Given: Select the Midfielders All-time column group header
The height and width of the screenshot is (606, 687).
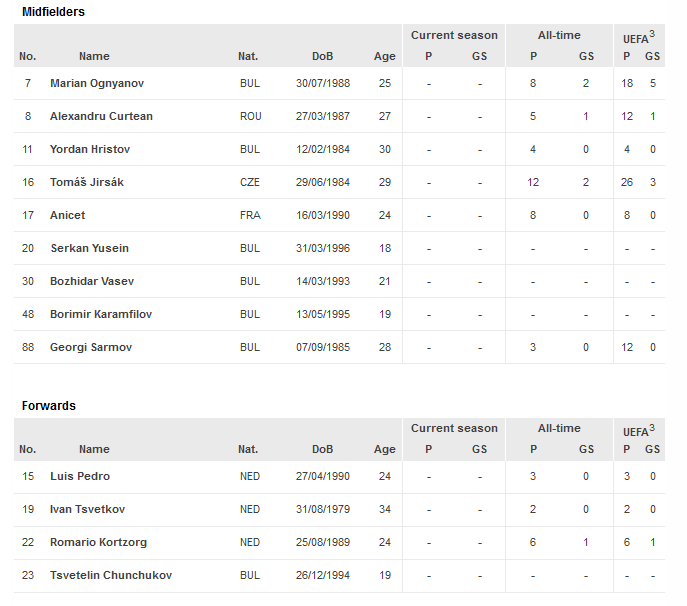Looking at the screenshot, I should (x=559, y=35).
